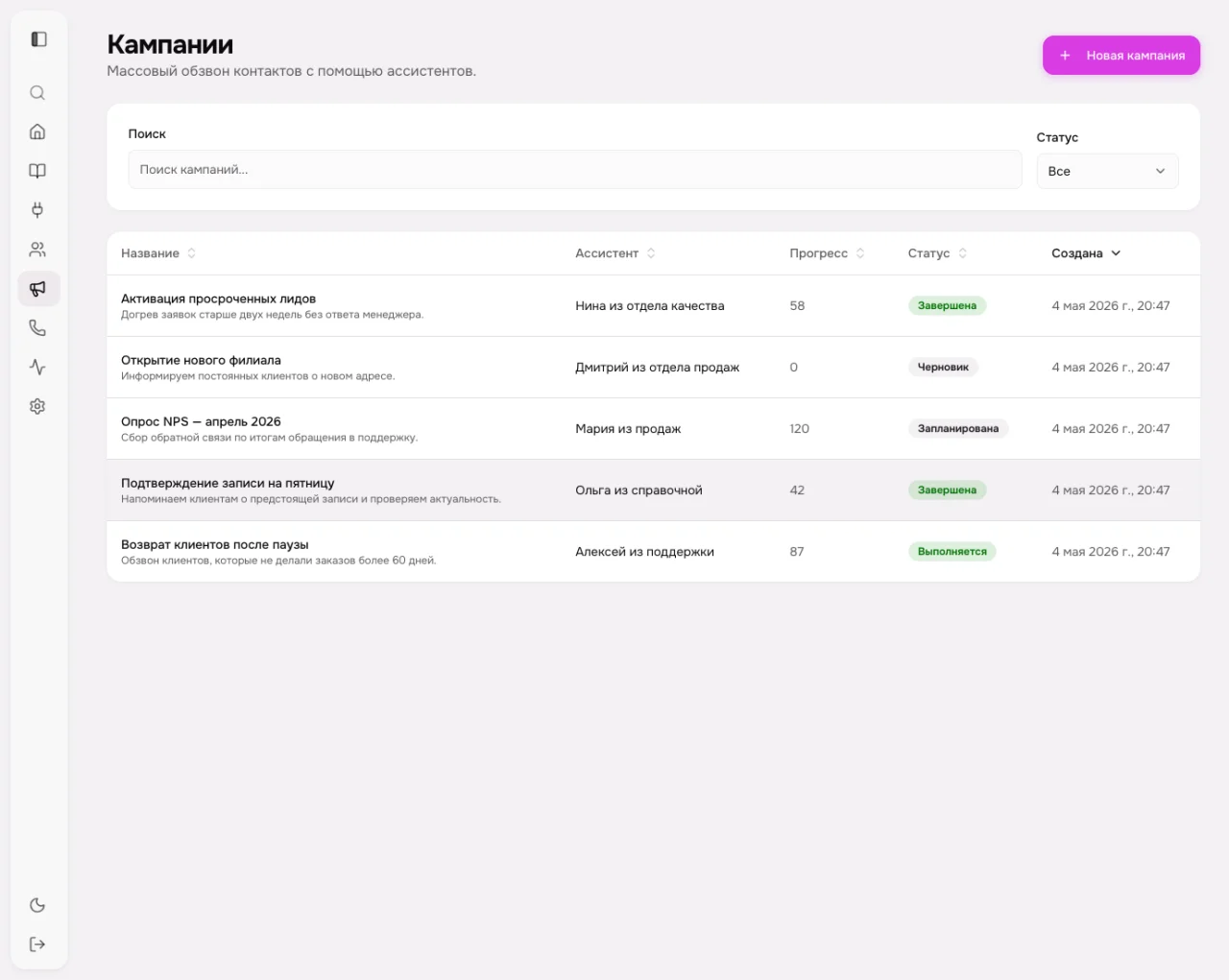Open campaign Открытие нового филиала
This screenshot has width=1229, height=980.
201,360
